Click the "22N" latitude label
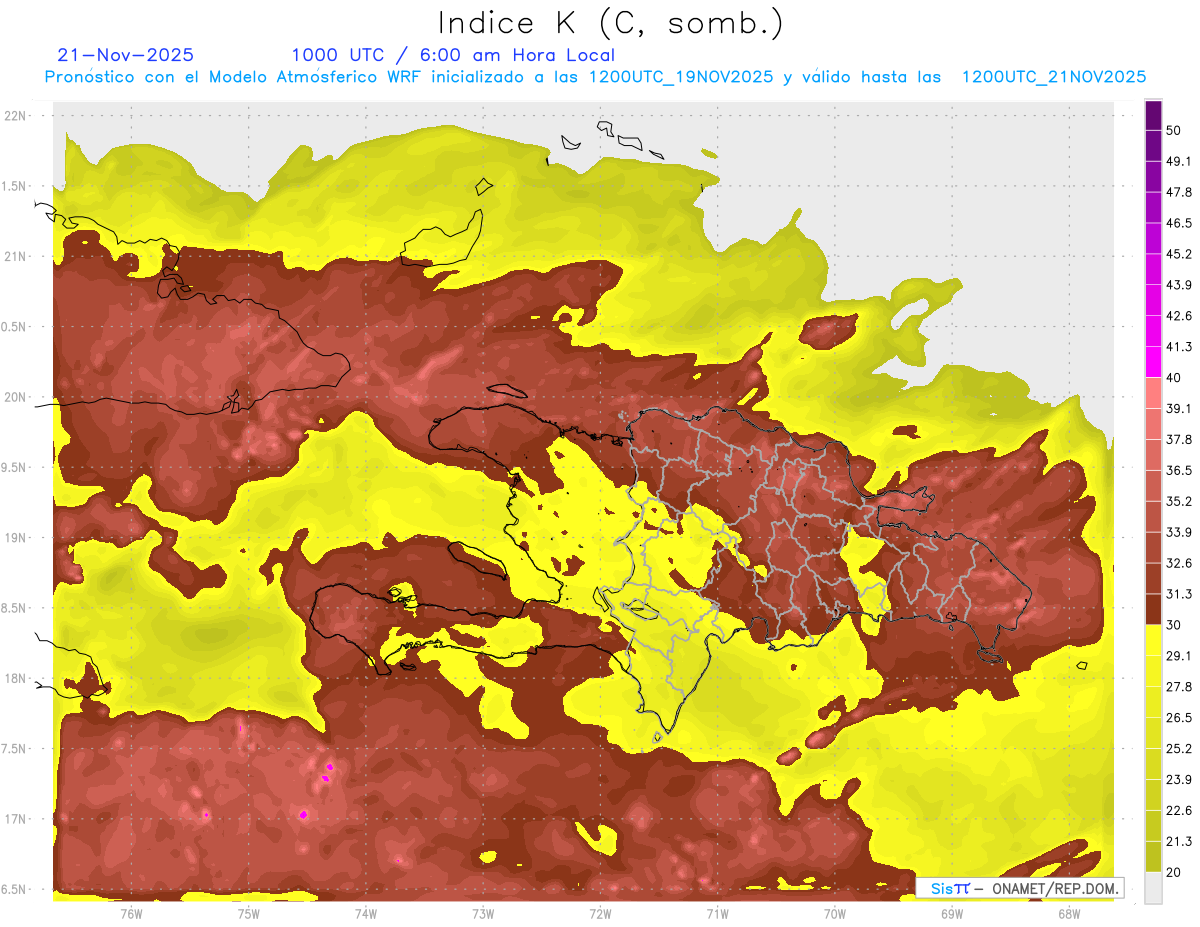The height and width of the screenshot is (927, 1200). (15, 116)
